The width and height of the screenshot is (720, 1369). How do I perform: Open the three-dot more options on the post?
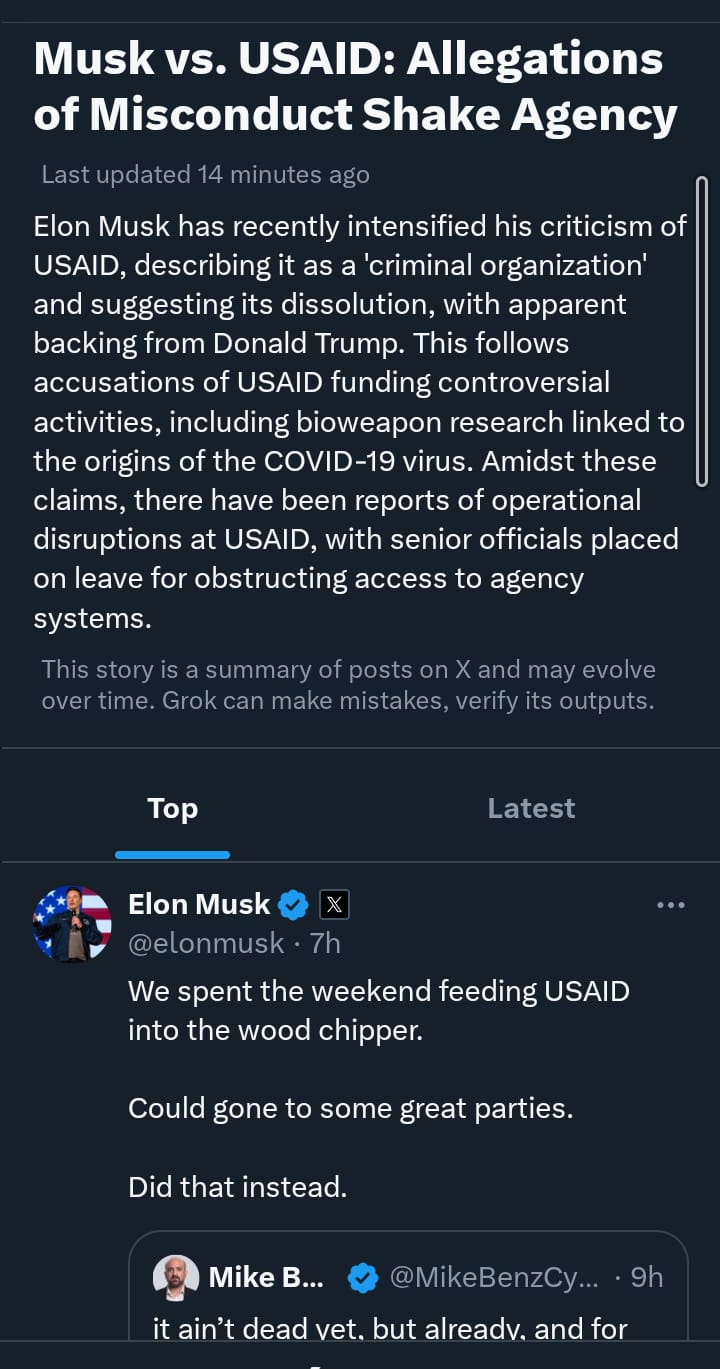[671, 905]
